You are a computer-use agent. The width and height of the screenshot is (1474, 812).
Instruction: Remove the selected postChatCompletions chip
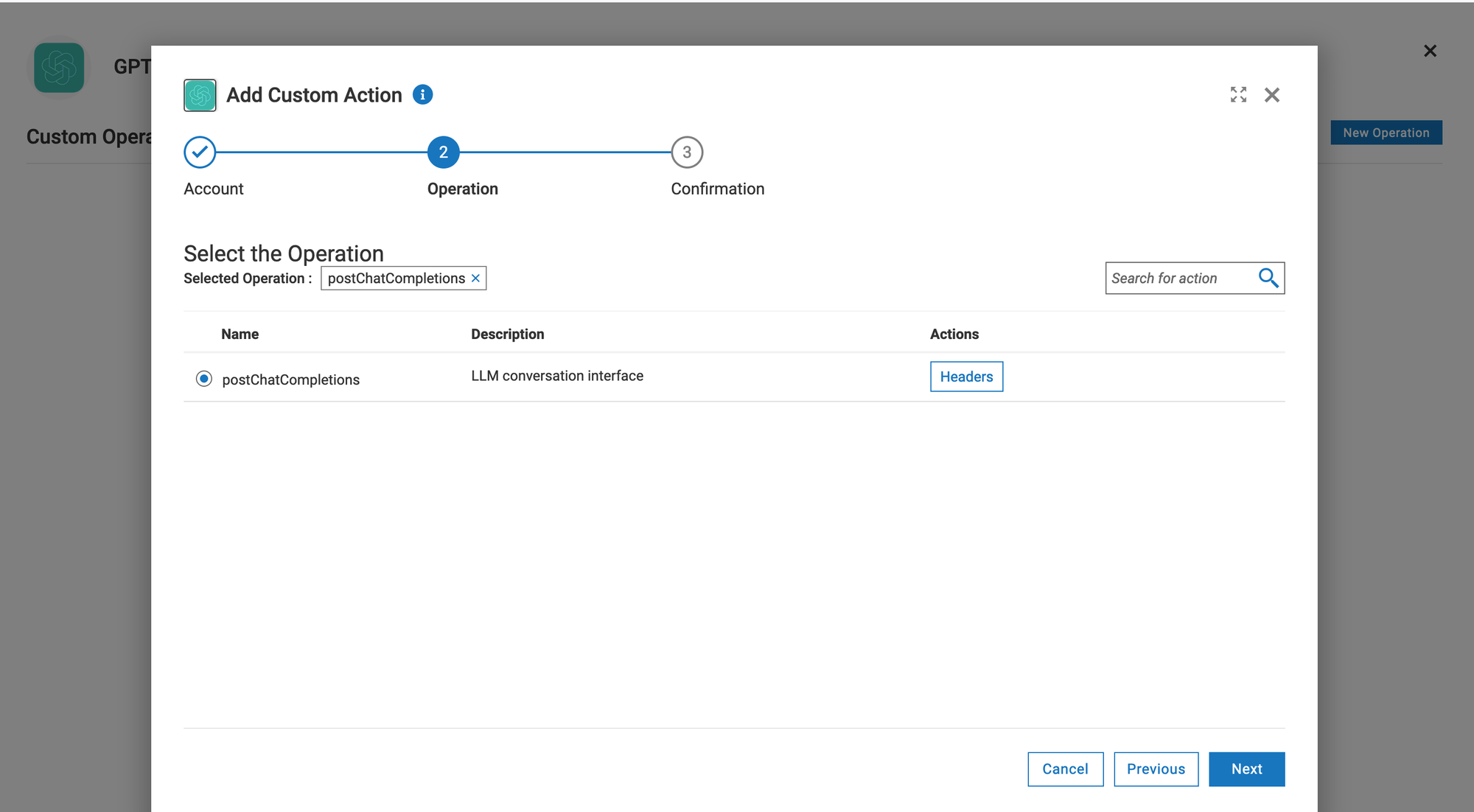pos(475,279)
